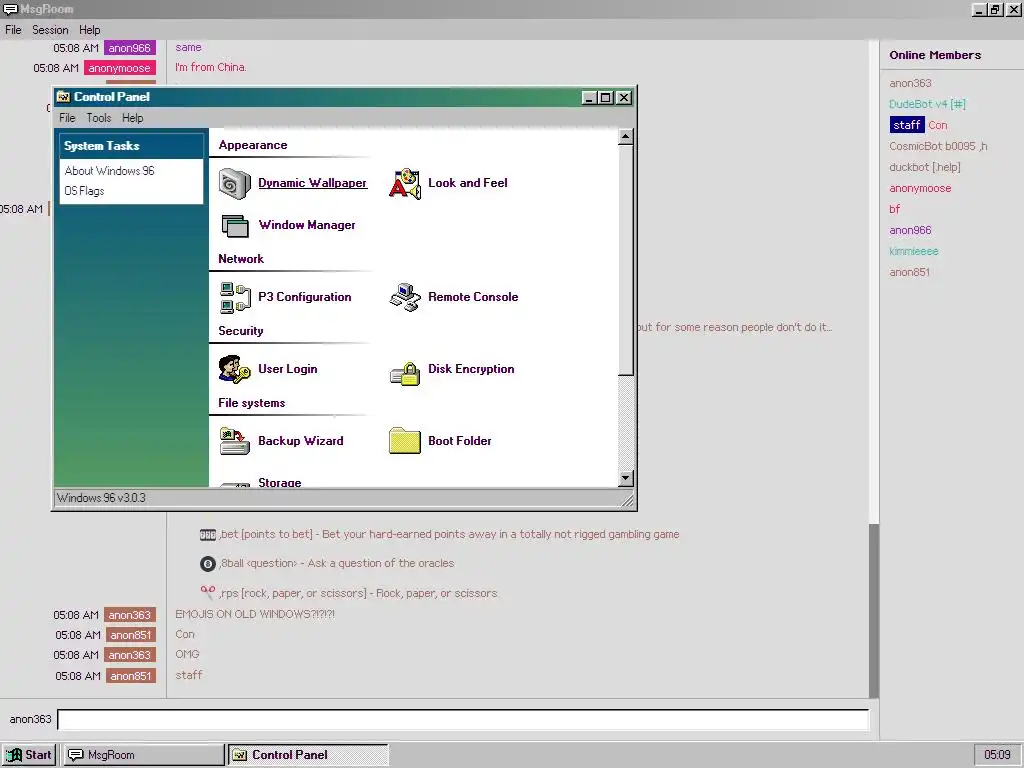This screenshot has width=1024, height=768.
Task: Select anonymoose in Online Members list
Action: tap(920, 189)
